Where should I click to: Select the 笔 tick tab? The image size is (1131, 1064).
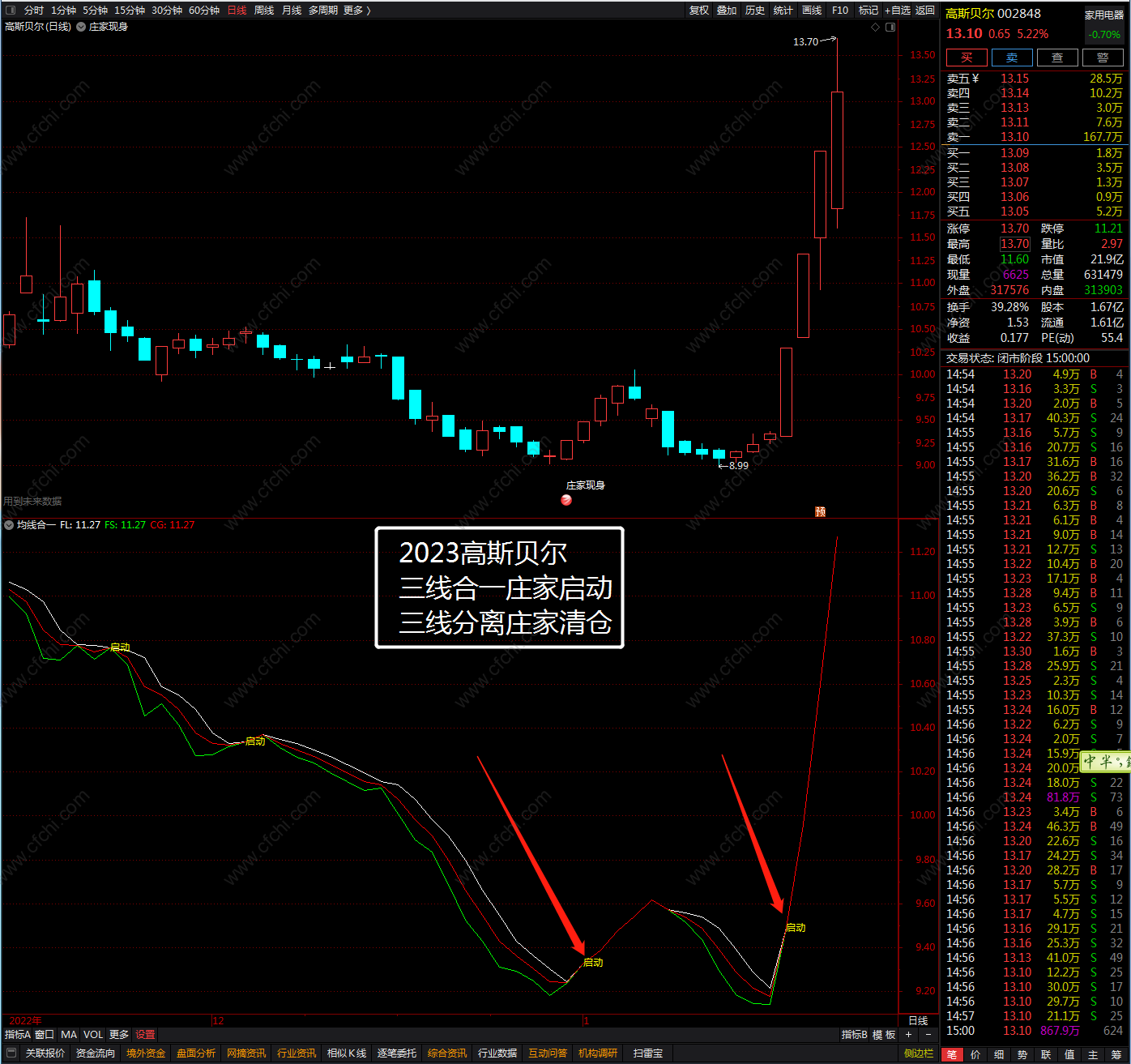(x=951, y=1054)
